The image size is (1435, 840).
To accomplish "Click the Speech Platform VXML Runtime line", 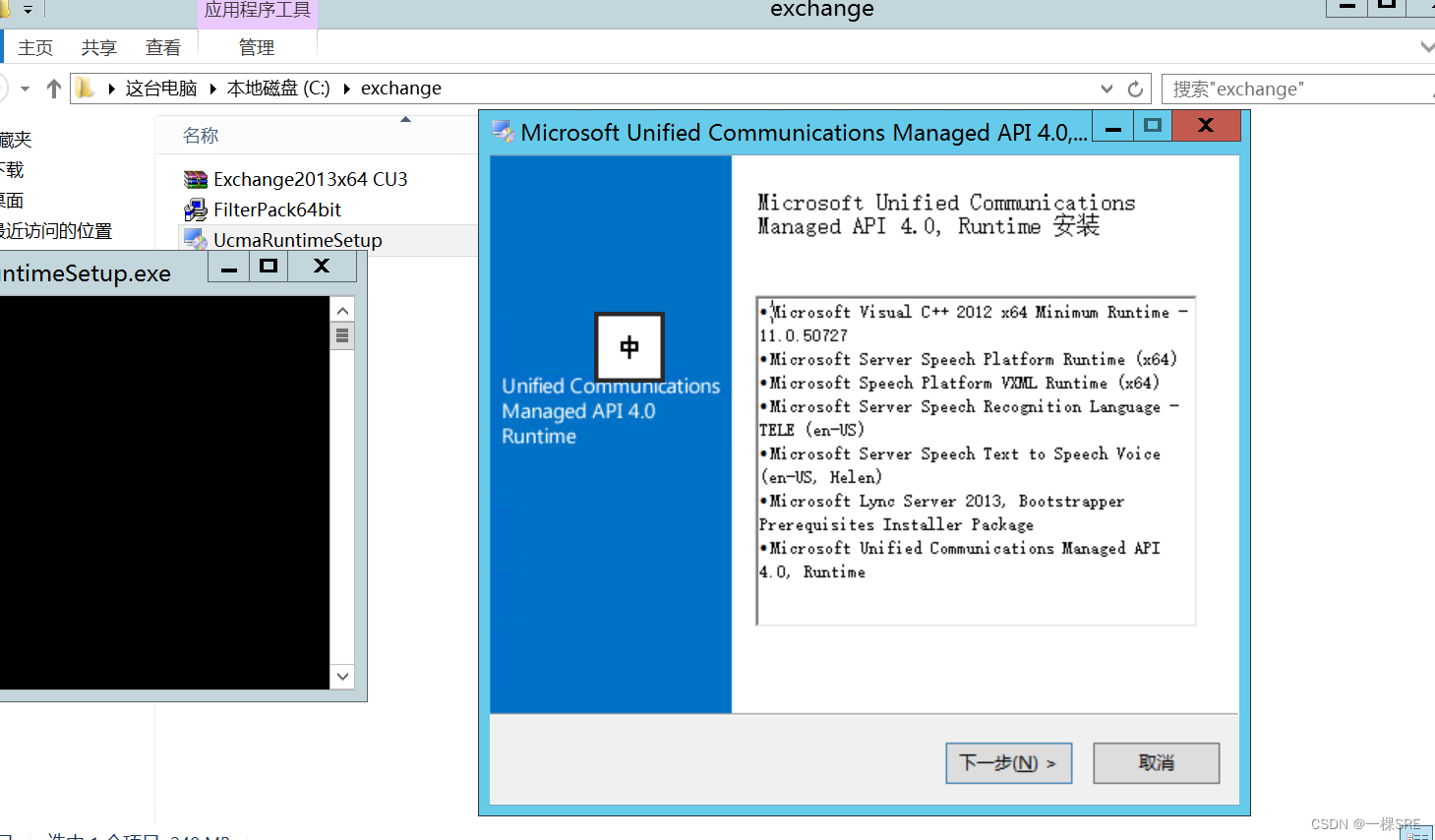I will tap(960, 384).
